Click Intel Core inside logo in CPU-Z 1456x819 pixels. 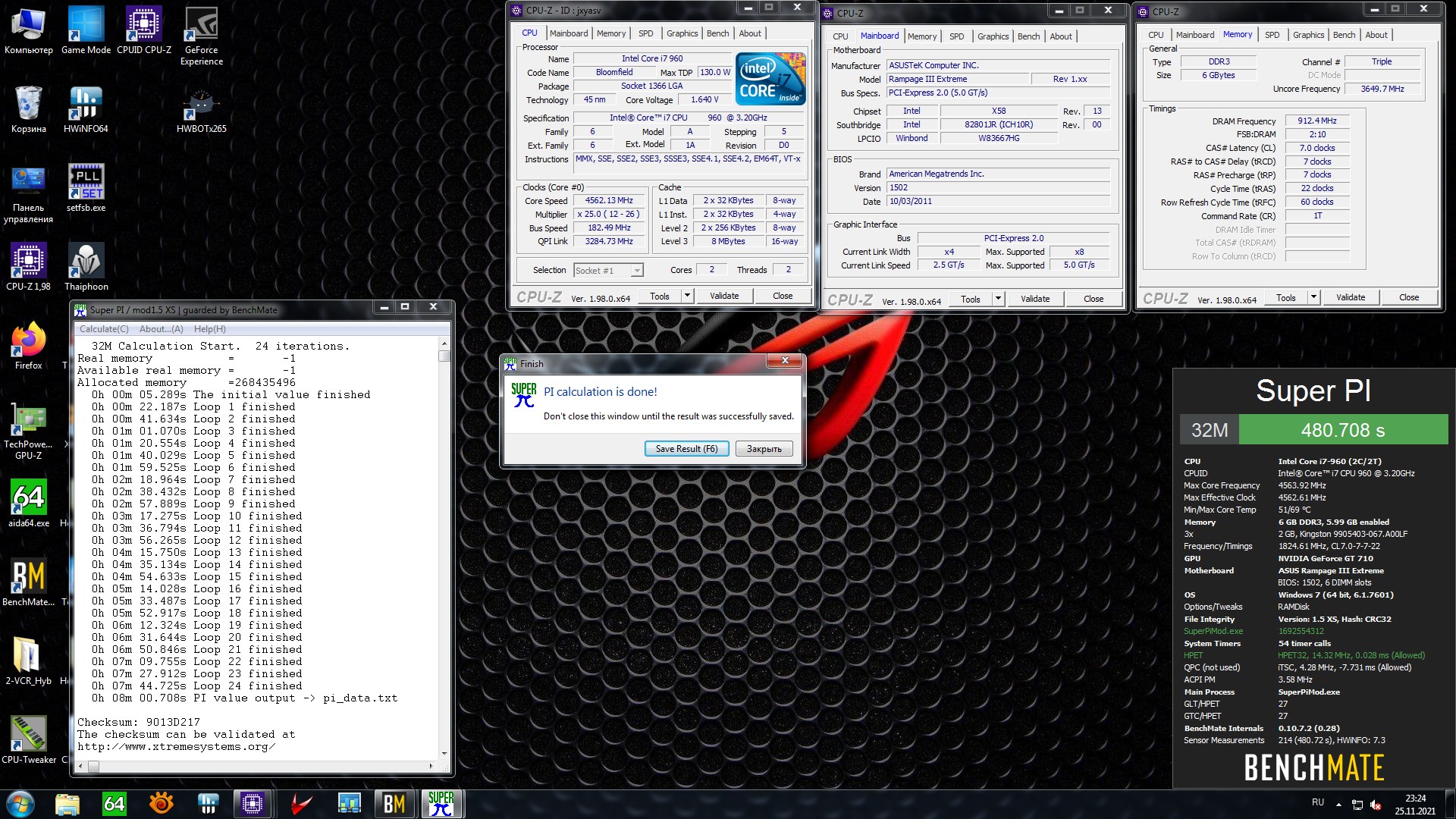770,79
